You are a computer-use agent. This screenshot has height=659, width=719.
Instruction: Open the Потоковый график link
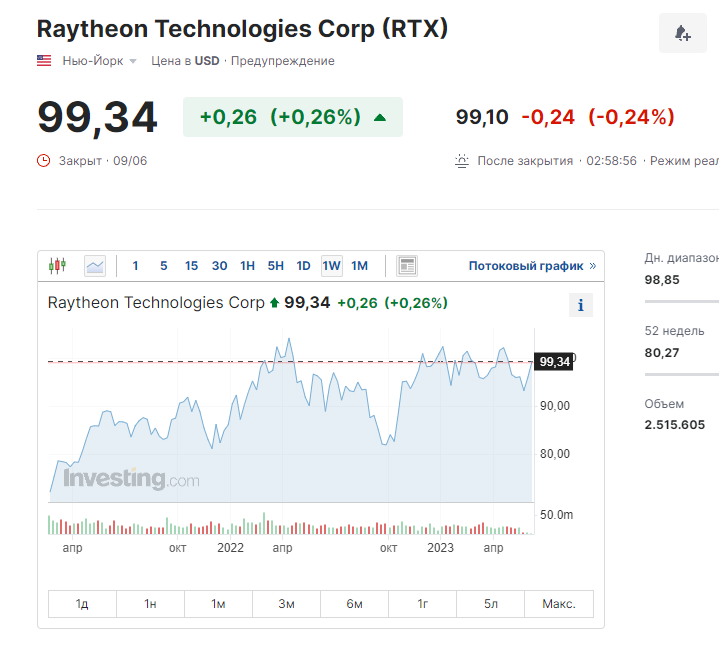pos(532,266)
